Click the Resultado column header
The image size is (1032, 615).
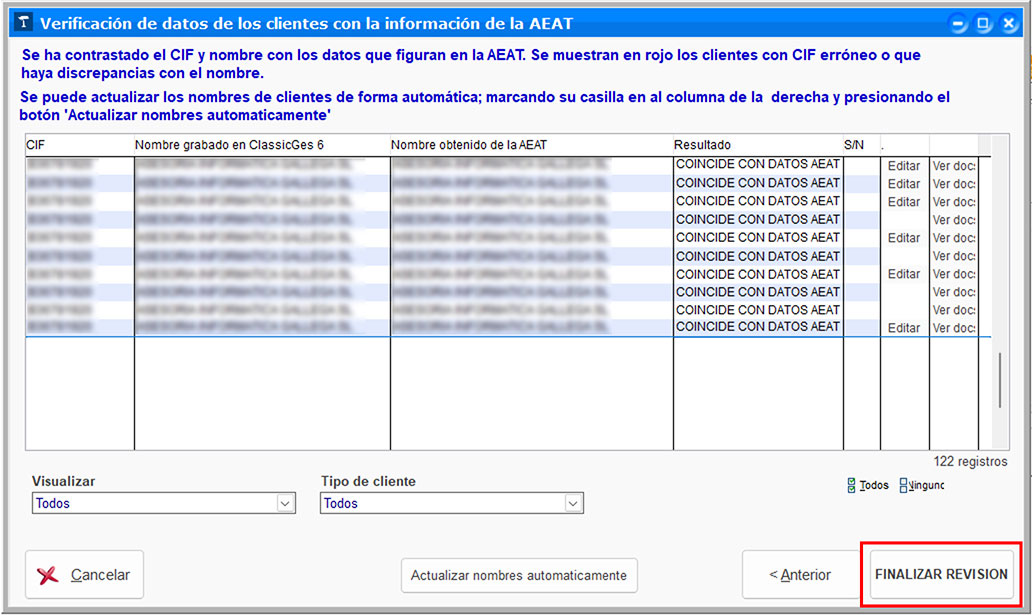click(757, 145)
